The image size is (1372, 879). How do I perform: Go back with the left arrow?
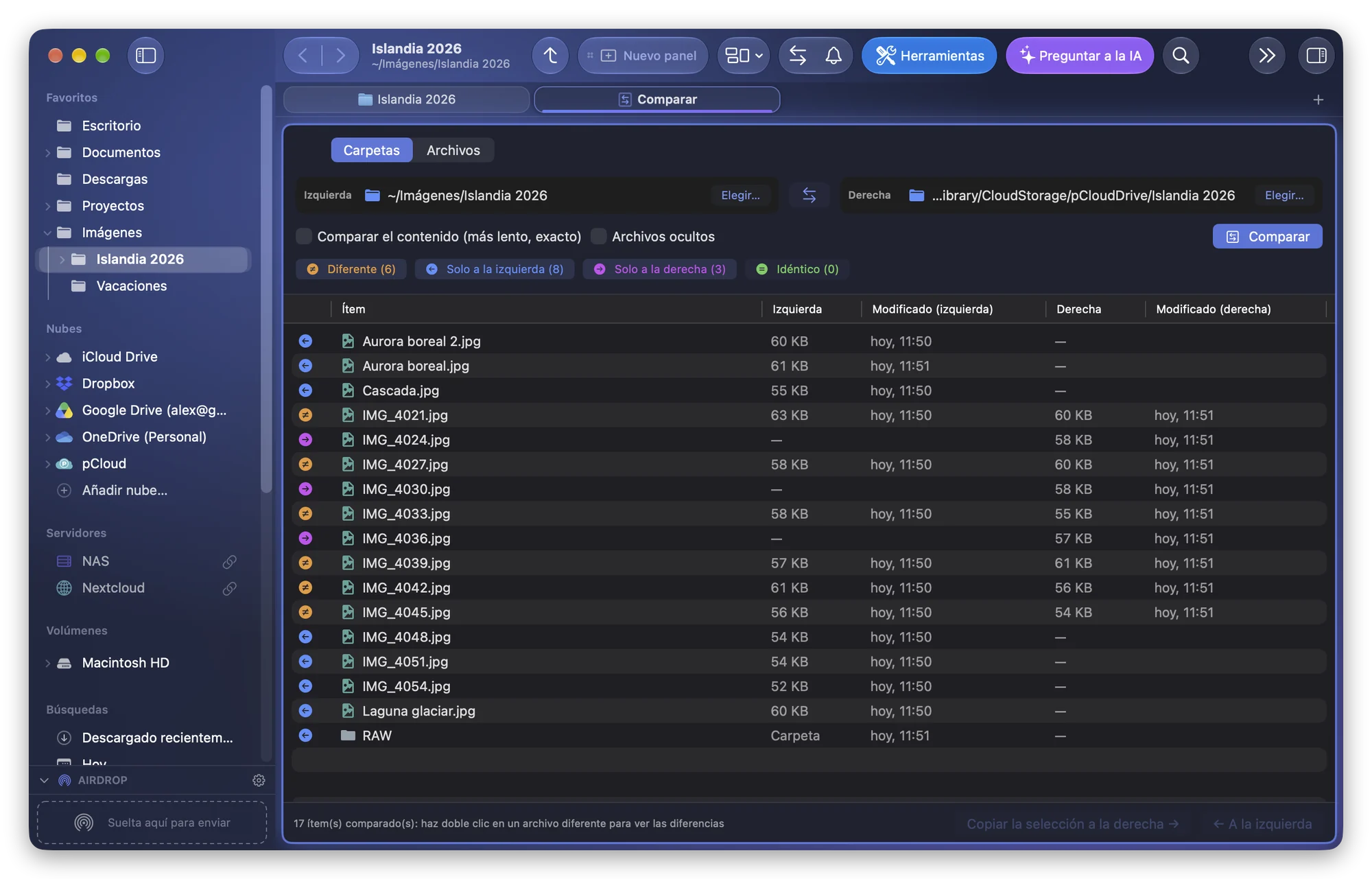[x=303, y=56]
